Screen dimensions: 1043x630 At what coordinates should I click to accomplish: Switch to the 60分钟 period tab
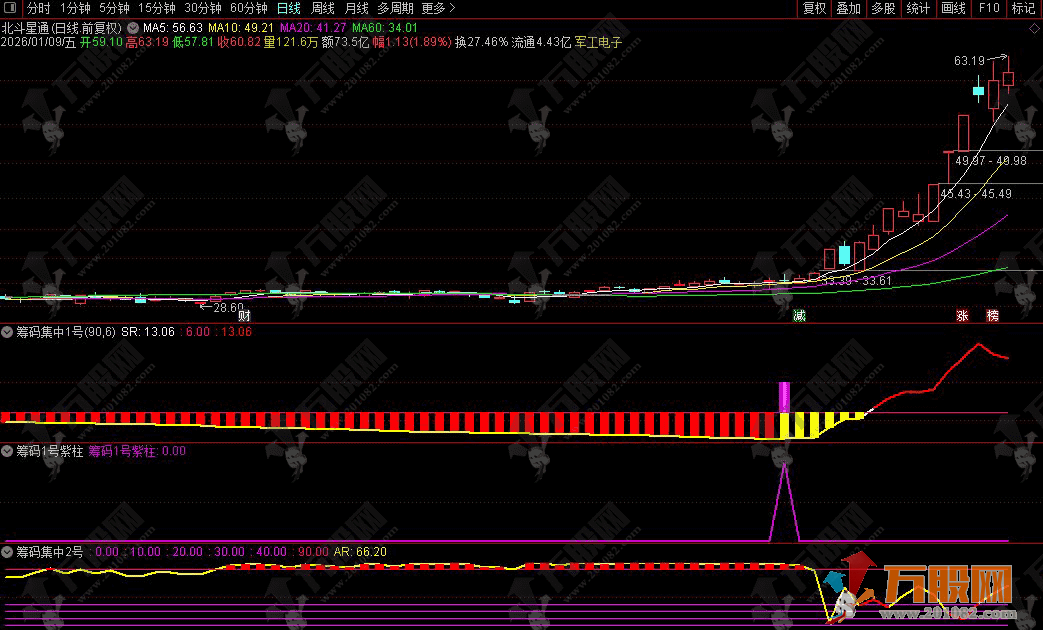[x=248, y=8]
